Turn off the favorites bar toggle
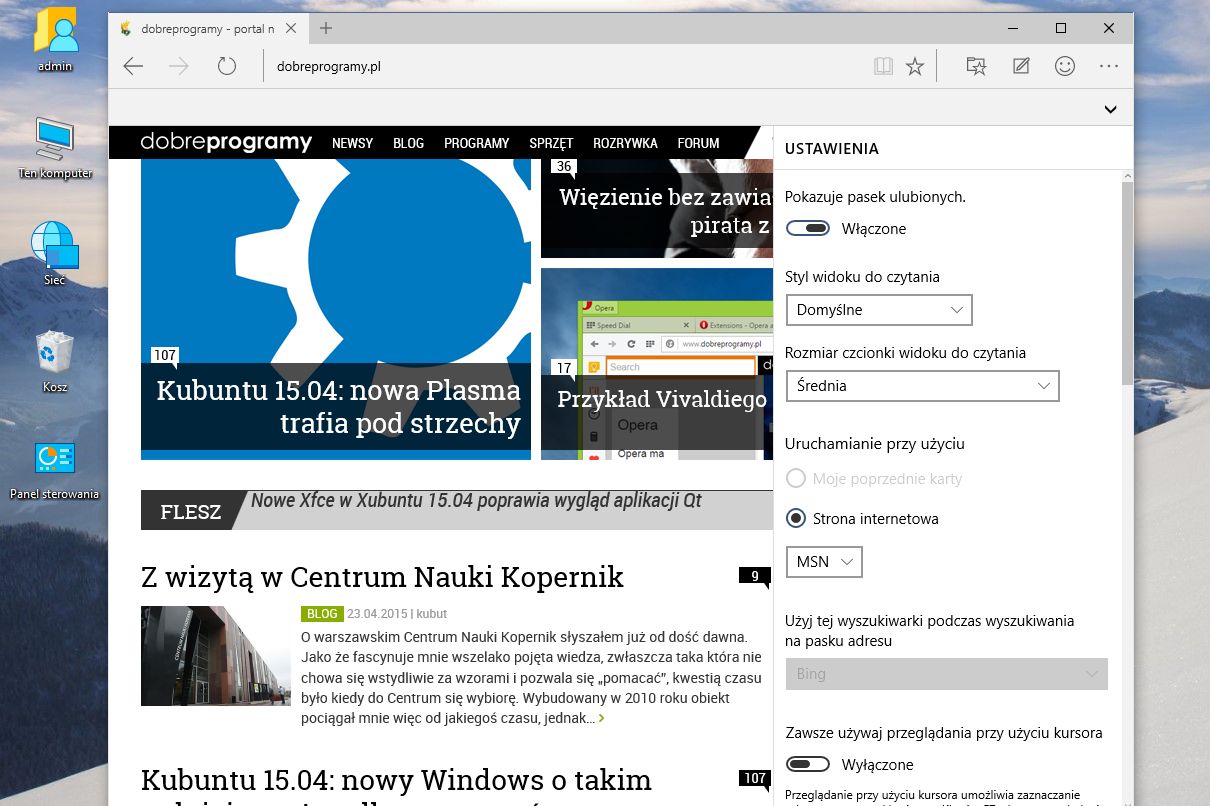 click(x=808, y=229)
